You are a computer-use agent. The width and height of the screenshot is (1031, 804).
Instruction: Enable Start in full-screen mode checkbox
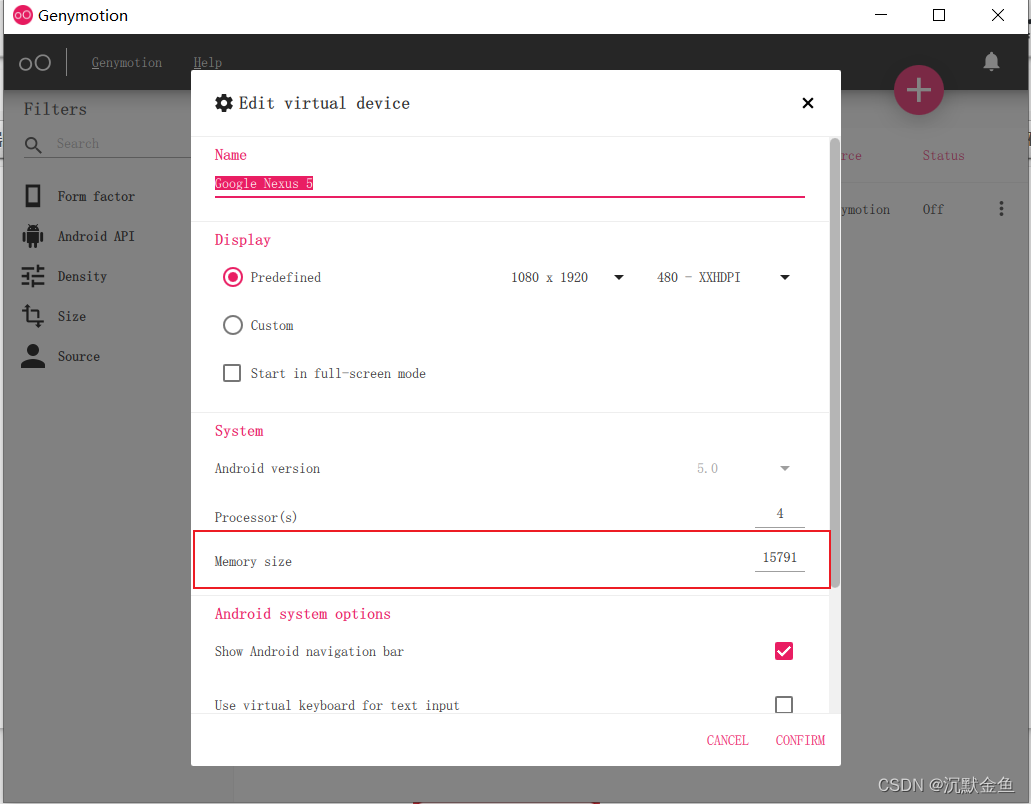(231, 373)
